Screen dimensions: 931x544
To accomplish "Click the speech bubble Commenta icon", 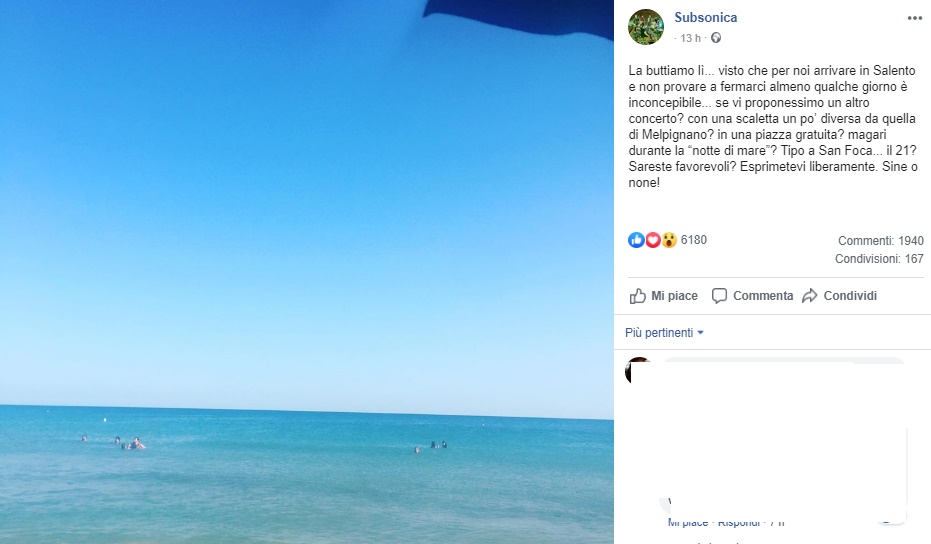I will 719,296.
